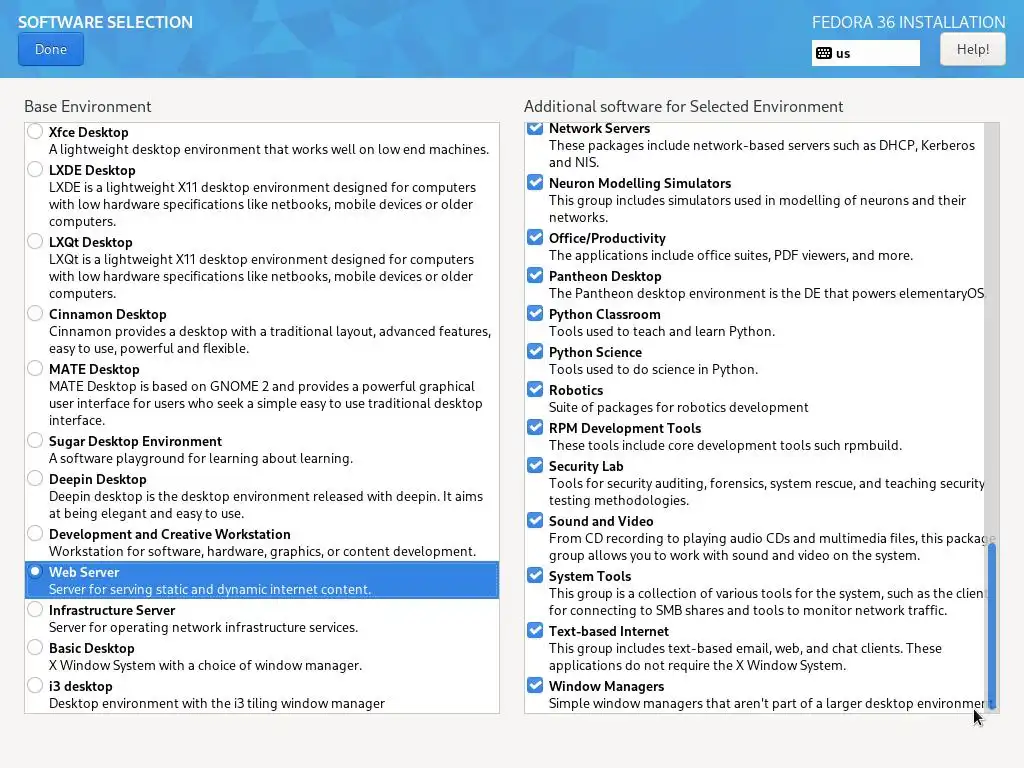
Task: Toggle the Sound and Video checkbox
Action: [x=535, y=520]
